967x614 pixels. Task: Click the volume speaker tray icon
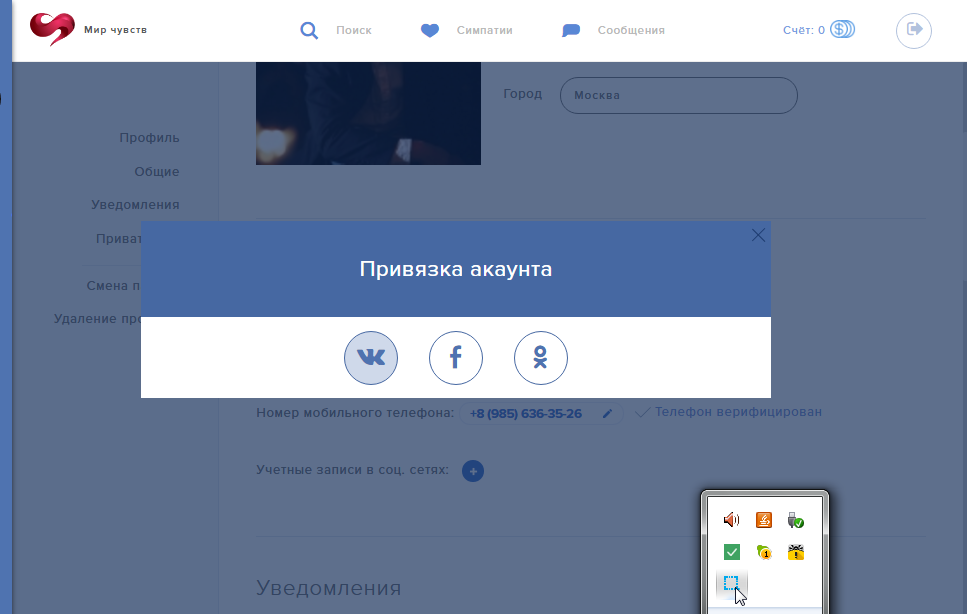731,520
